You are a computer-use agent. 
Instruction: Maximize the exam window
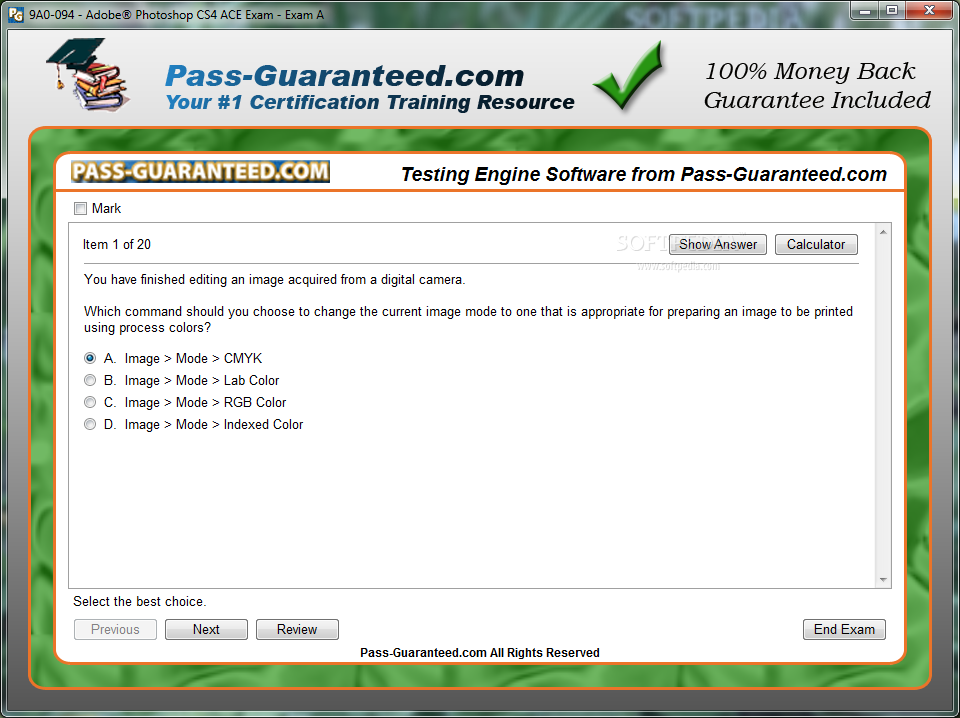pyautogui.click(x=892, y=10)
